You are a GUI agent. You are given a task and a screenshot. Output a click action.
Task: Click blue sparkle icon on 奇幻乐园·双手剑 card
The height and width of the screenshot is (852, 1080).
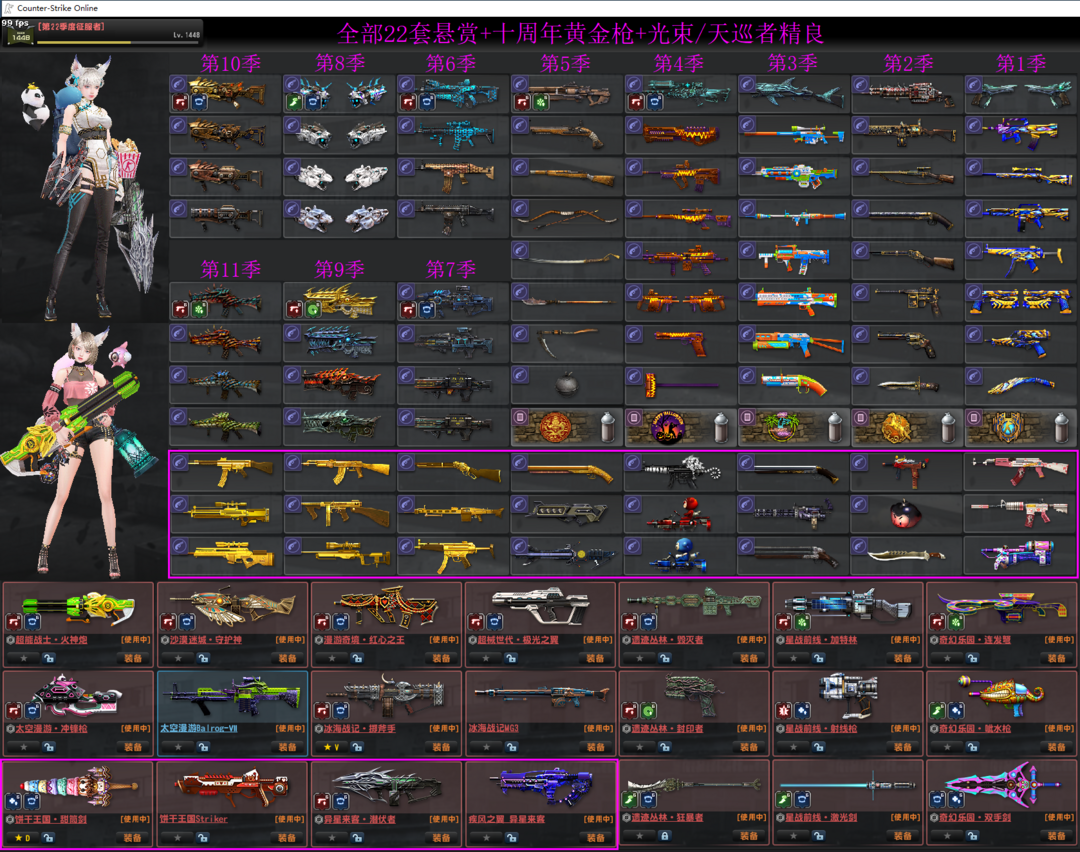pos(956,800)
